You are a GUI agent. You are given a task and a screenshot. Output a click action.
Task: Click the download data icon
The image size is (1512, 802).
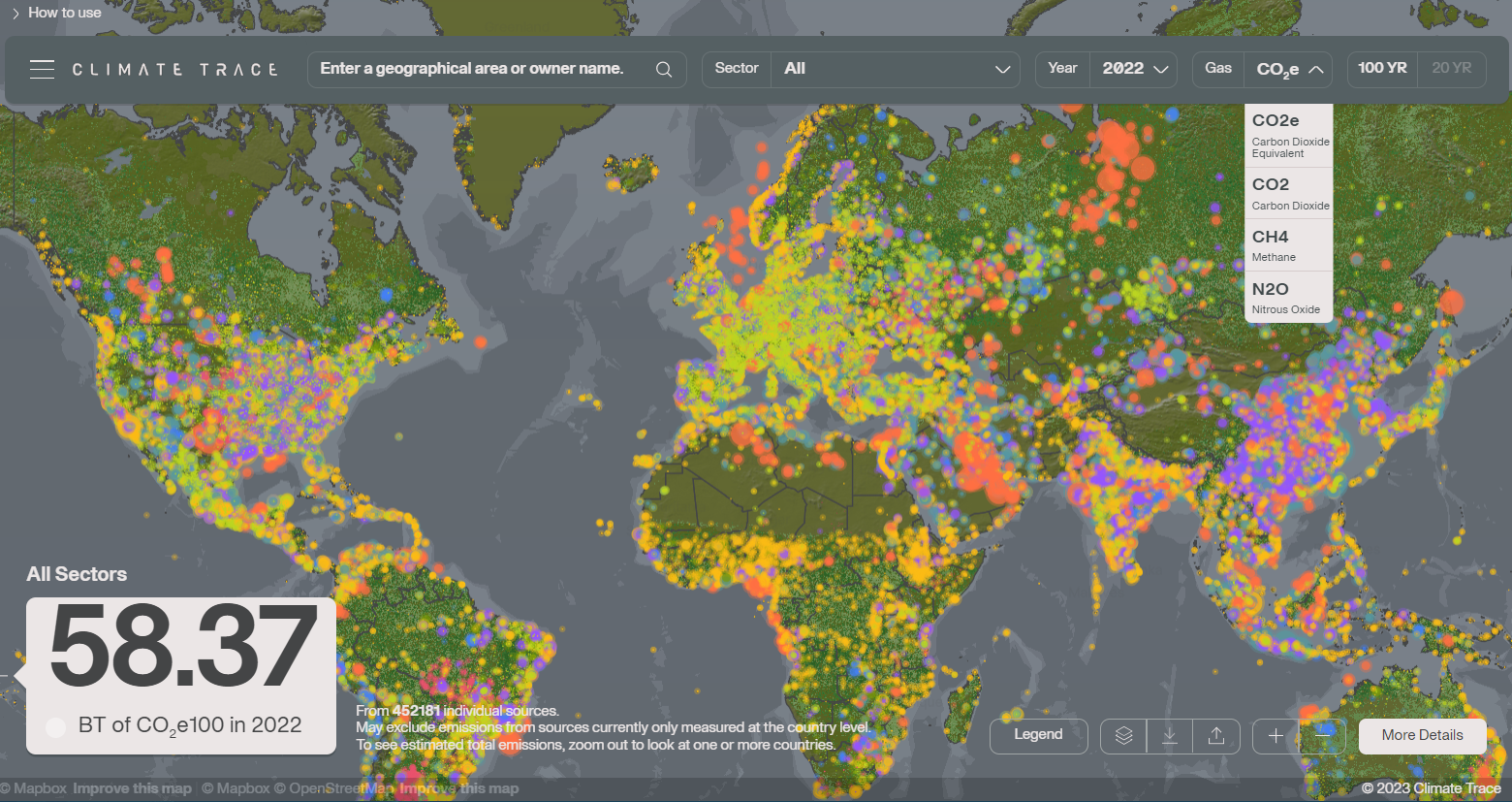point(1170,736)
